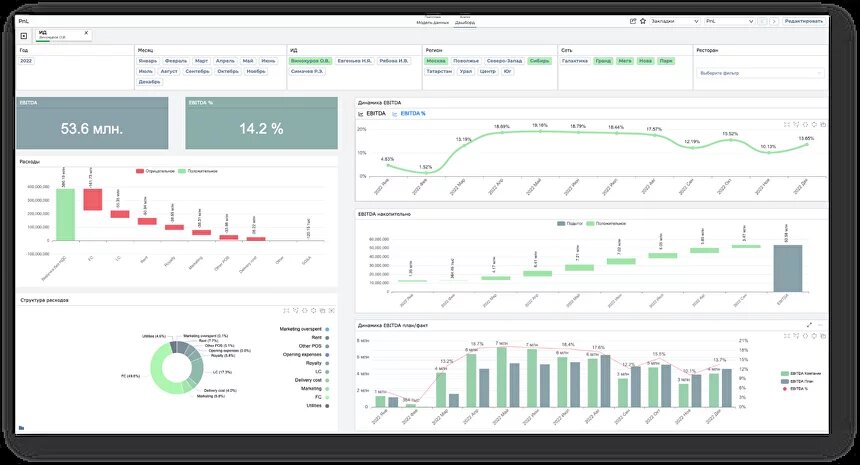The width and height of the screenshot is (860, 465).
Task: Click fifth toolbar icon on Структура расходов chart
Action: (x=322, y=311)
